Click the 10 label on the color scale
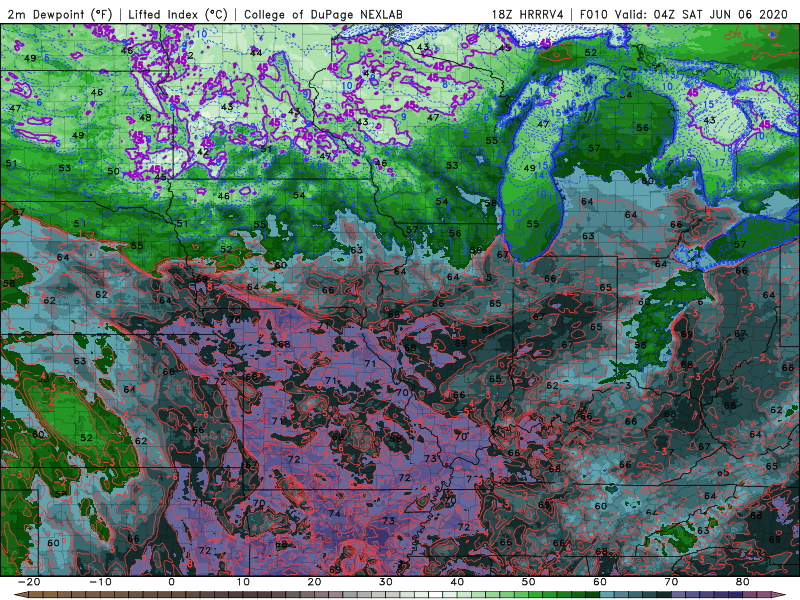The width and height of the screenshot is (800, 600). [243, 582]
